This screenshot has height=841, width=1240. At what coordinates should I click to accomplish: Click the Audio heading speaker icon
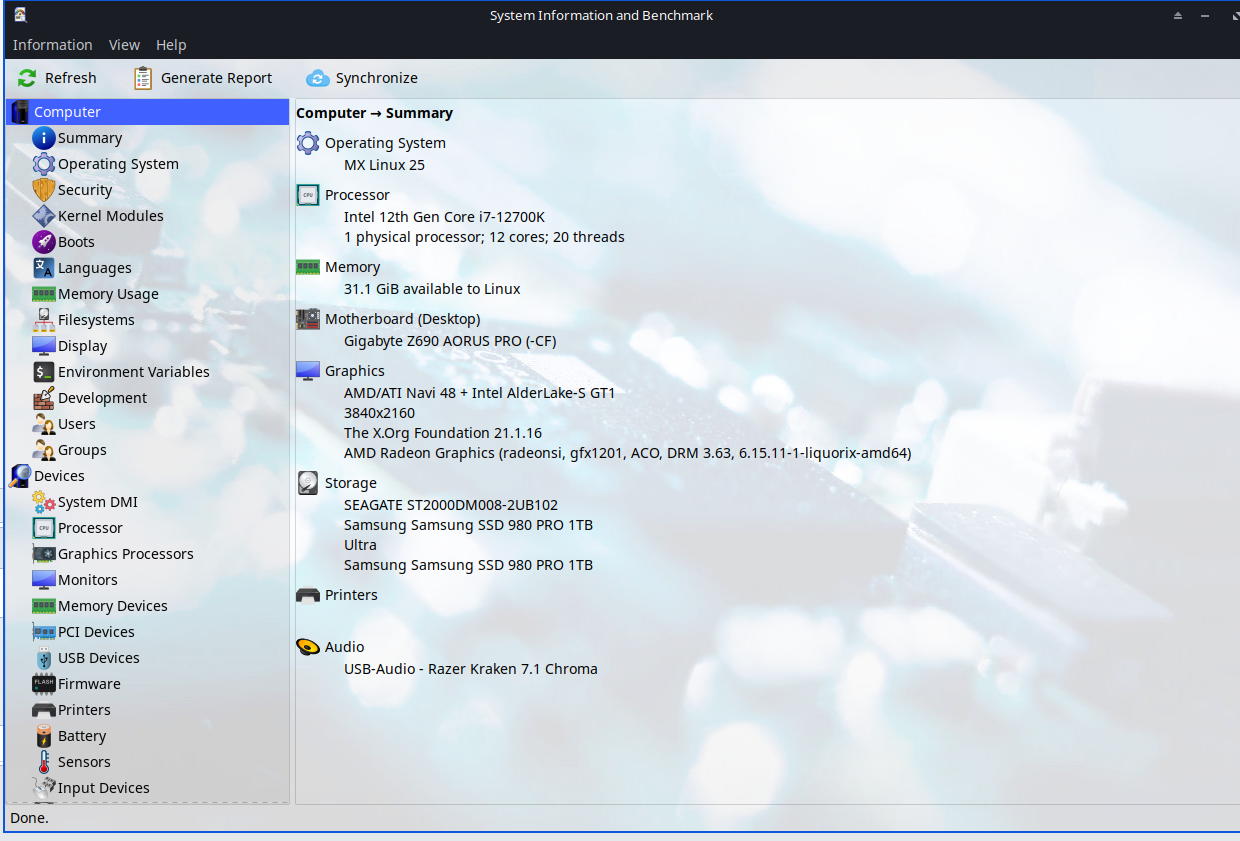pyautogui.click(x=308, y=647)
